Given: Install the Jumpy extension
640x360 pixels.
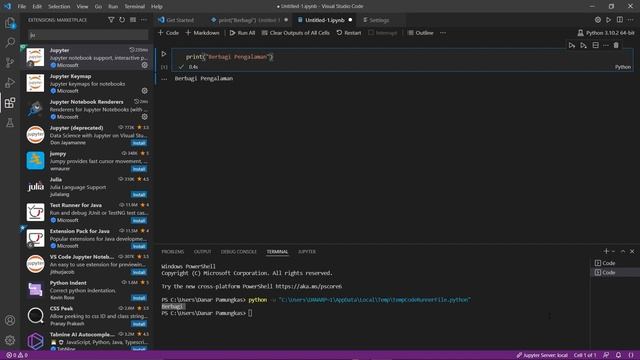Looking at the screenshot, I should click(x=139, y=169).
